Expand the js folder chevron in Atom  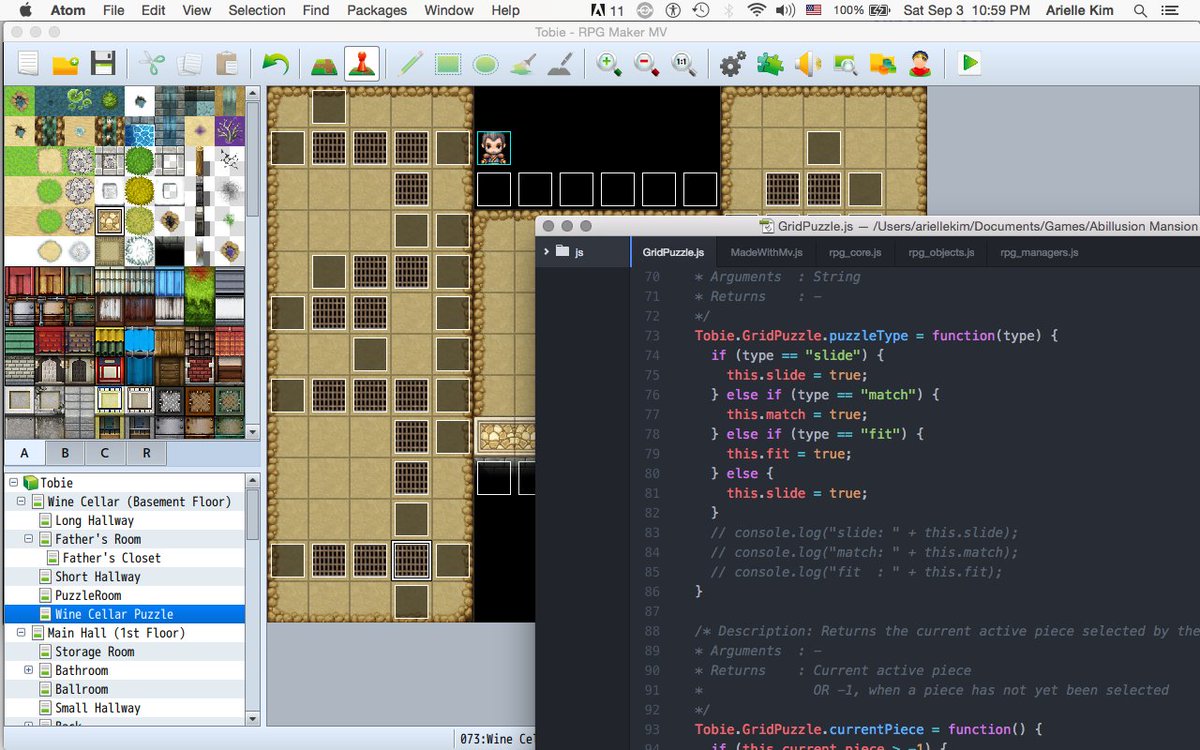click(x=546, y=252)
